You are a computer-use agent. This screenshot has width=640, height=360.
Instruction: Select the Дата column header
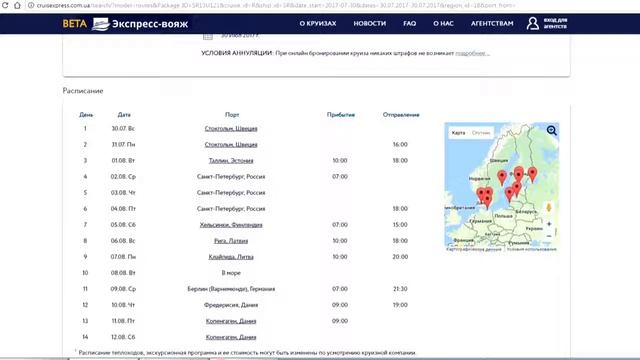(x=124, y=115)
